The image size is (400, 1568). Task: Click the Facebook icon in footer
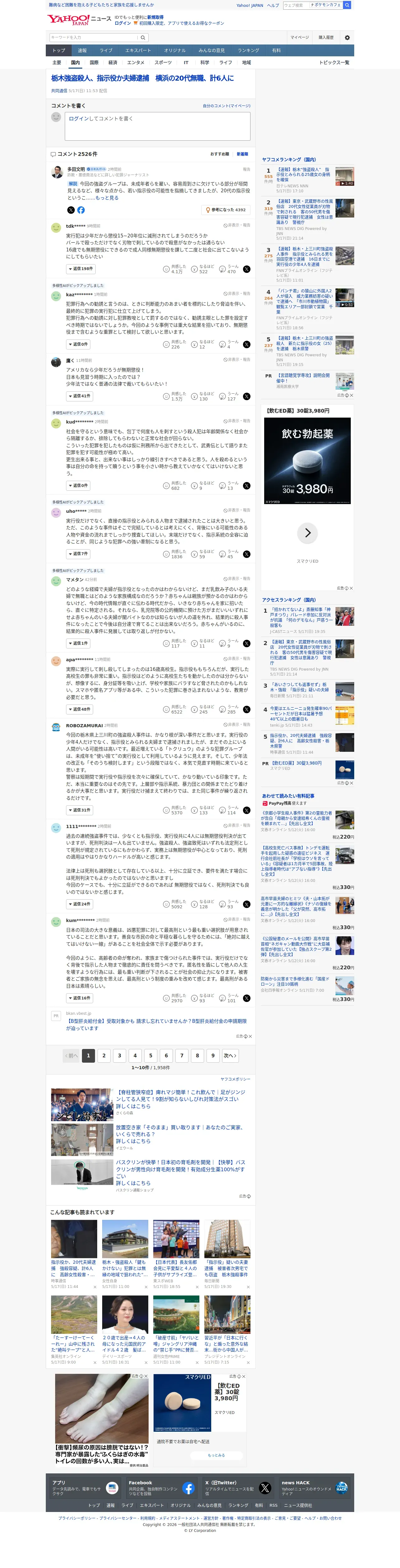point(188,1488)
